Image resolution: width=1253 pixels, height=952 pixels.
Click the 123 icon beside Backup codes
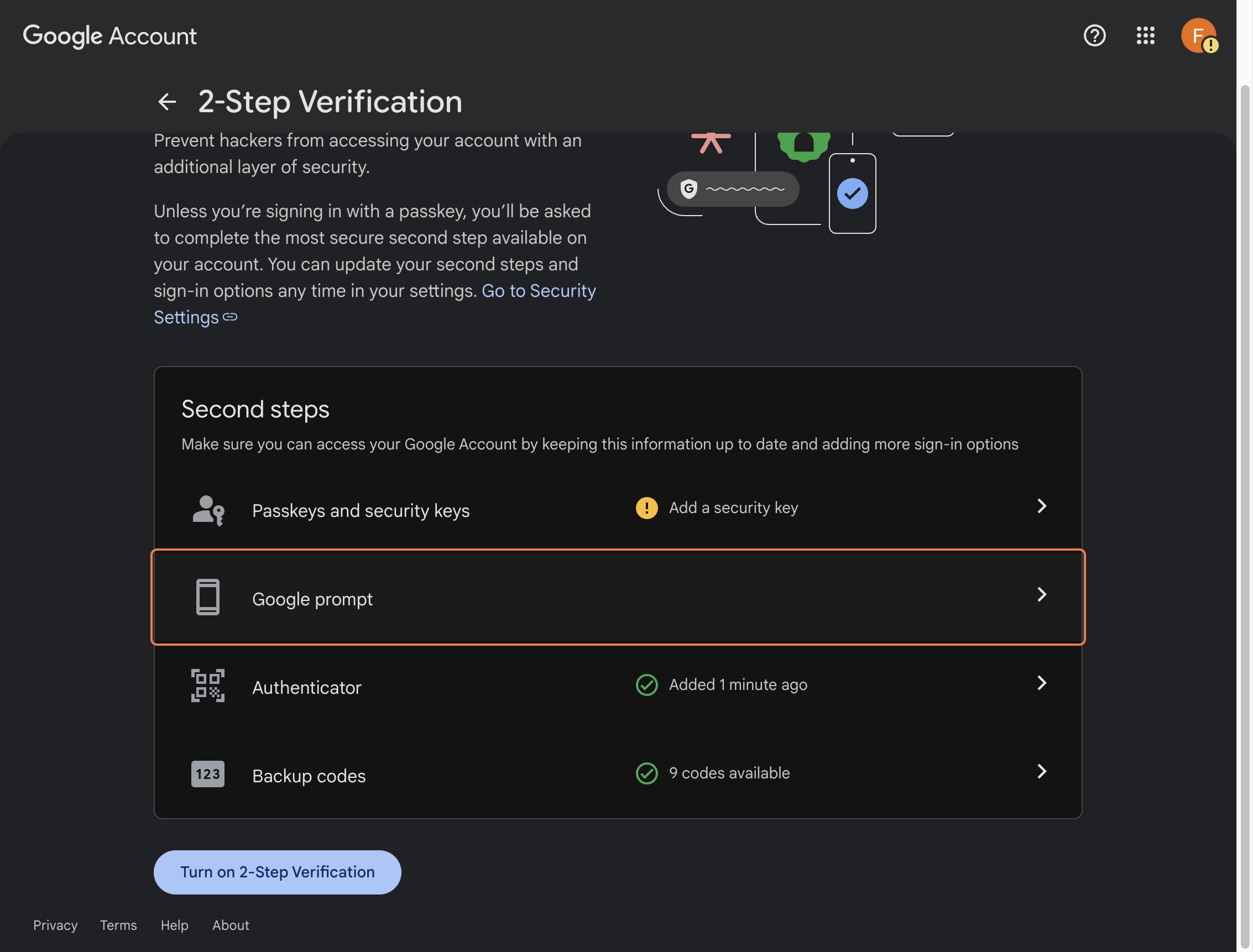click(207, 774)
